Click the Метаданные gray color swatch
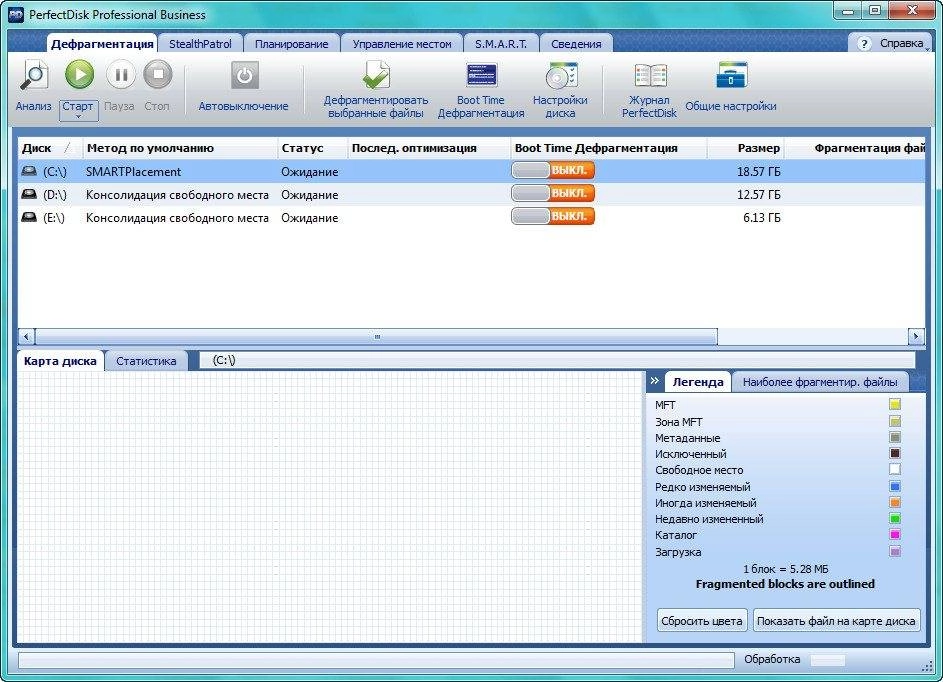Viewport: 943px width, 682px height. [895, 437]
